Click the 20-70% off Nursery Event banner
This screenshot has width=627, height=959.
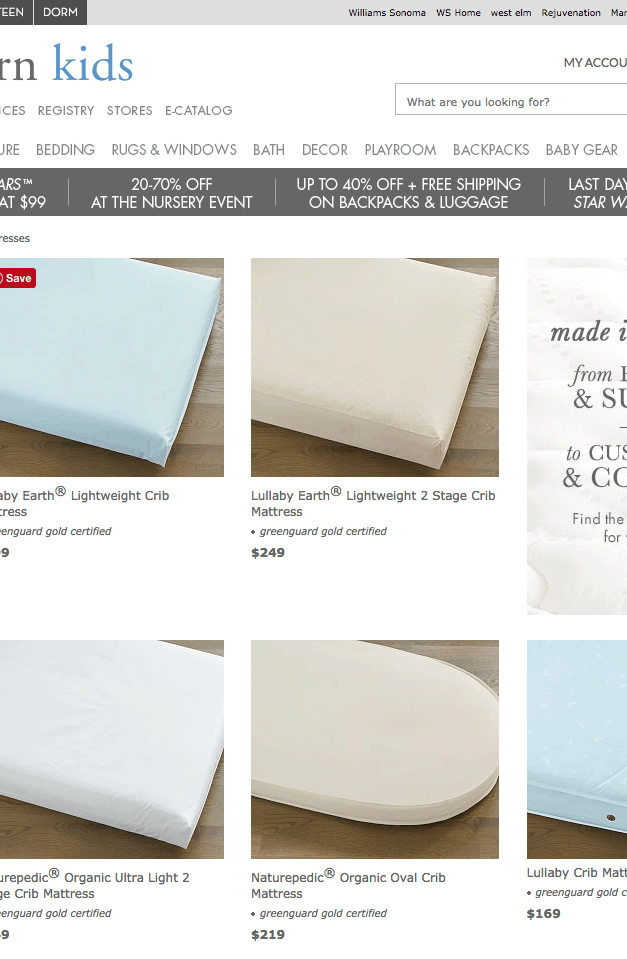point(172,193)
